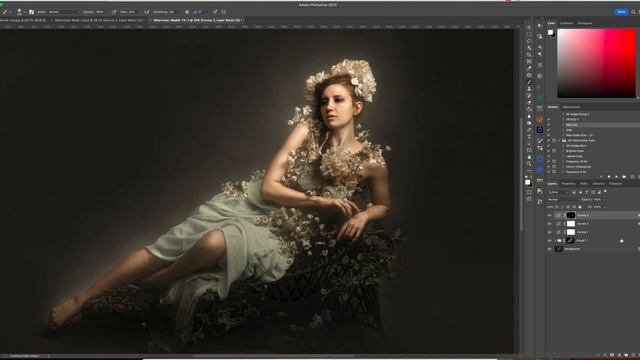This screenshot has height=360, width=640.
Task: Switch to the Adjustments tab
Action: tap(571, 107)
